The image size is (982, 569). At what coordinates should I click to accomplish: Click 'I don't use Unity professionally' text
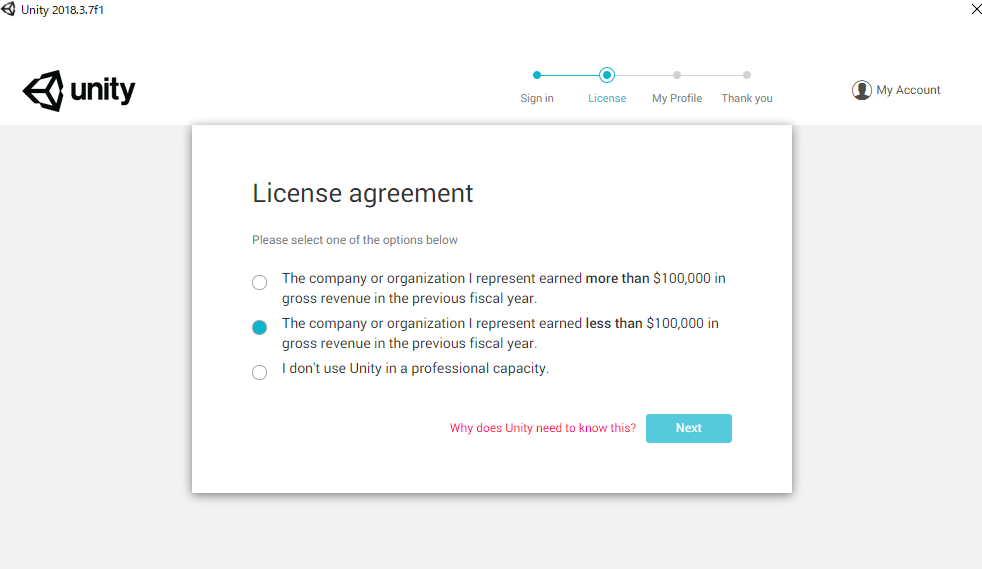point(415,369)
